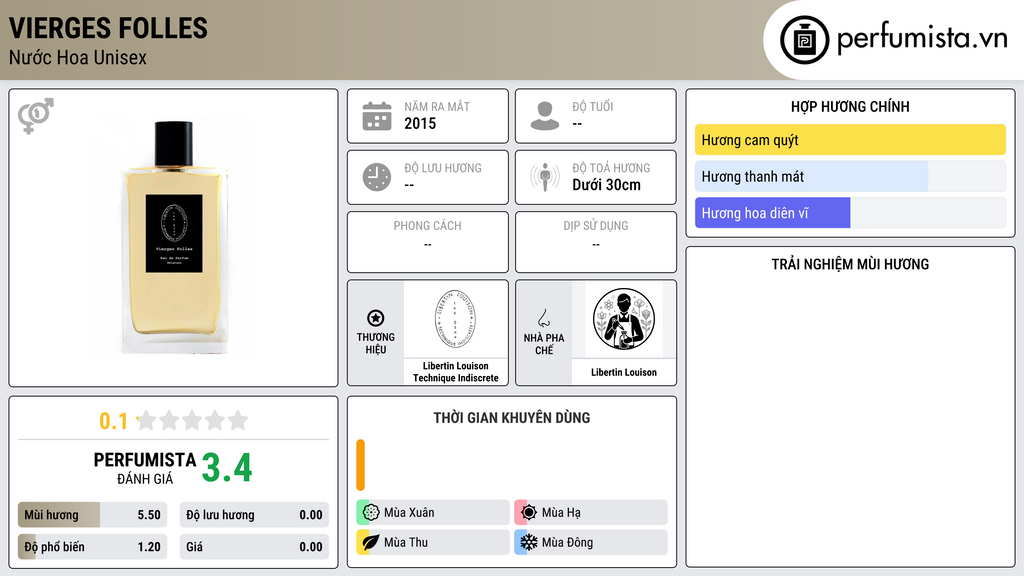Click the calendar icon for release year
This screenshot has height=576, width=1024.
377,116
